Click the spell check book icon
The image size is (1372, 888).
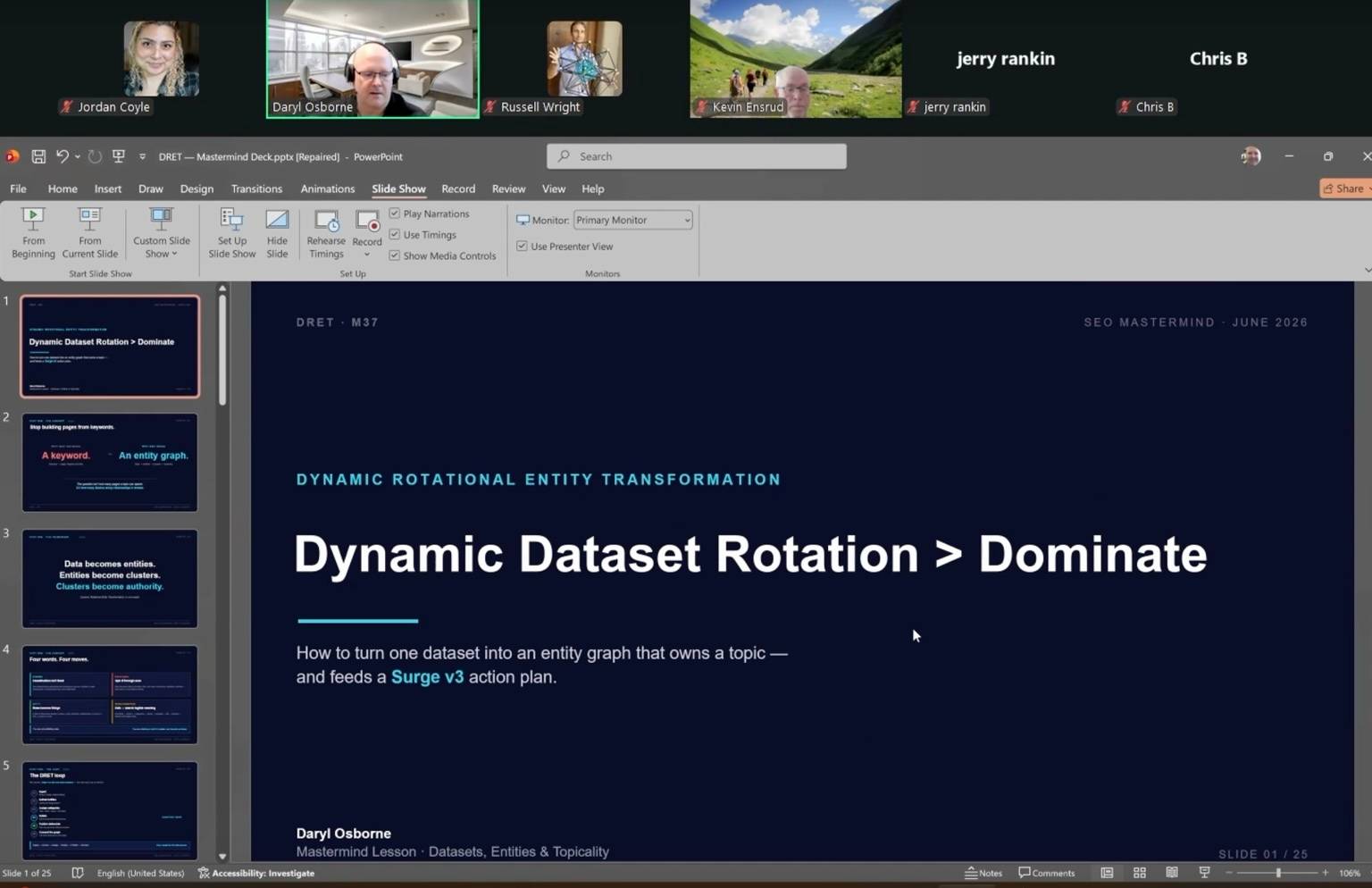78,873
